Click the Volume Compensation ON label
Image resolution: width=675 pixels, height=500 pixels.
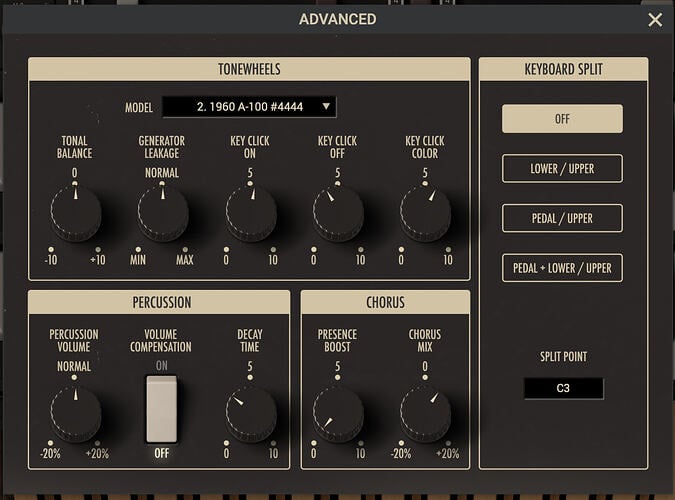(162, 366)
